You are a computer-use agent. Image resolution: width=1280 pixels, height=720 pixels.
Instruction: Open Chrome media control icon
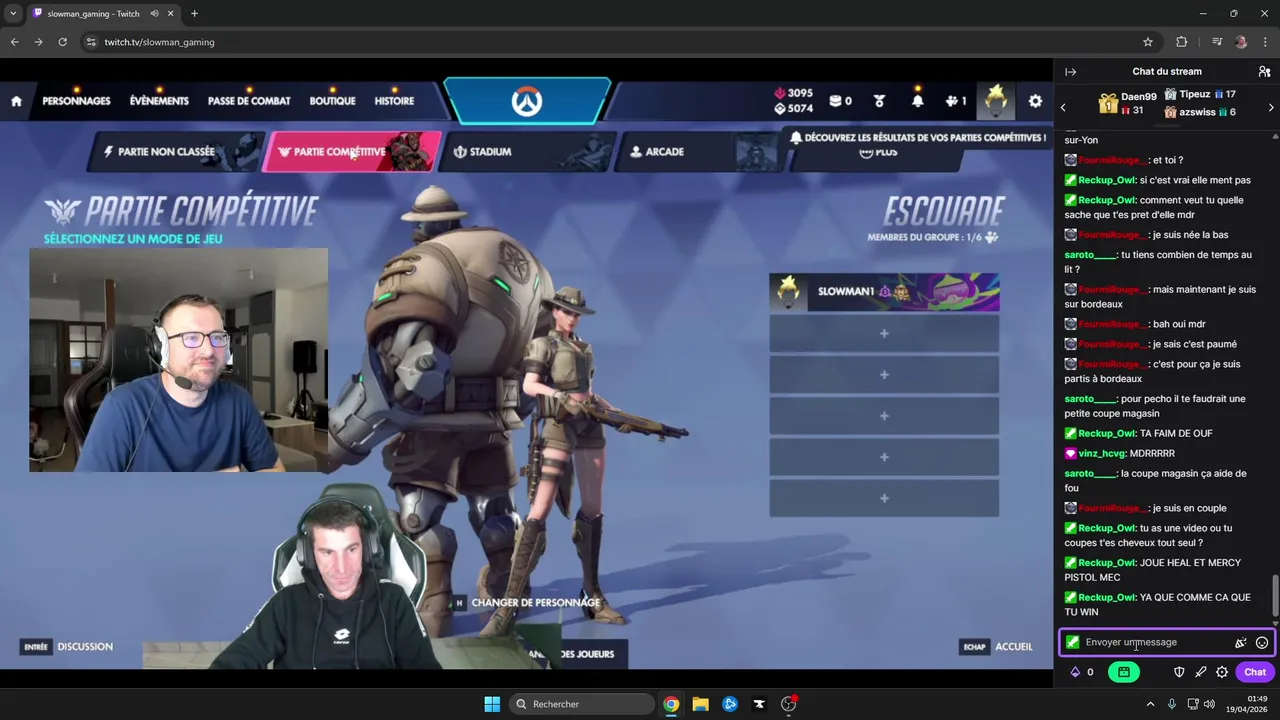click(1217, 42)
